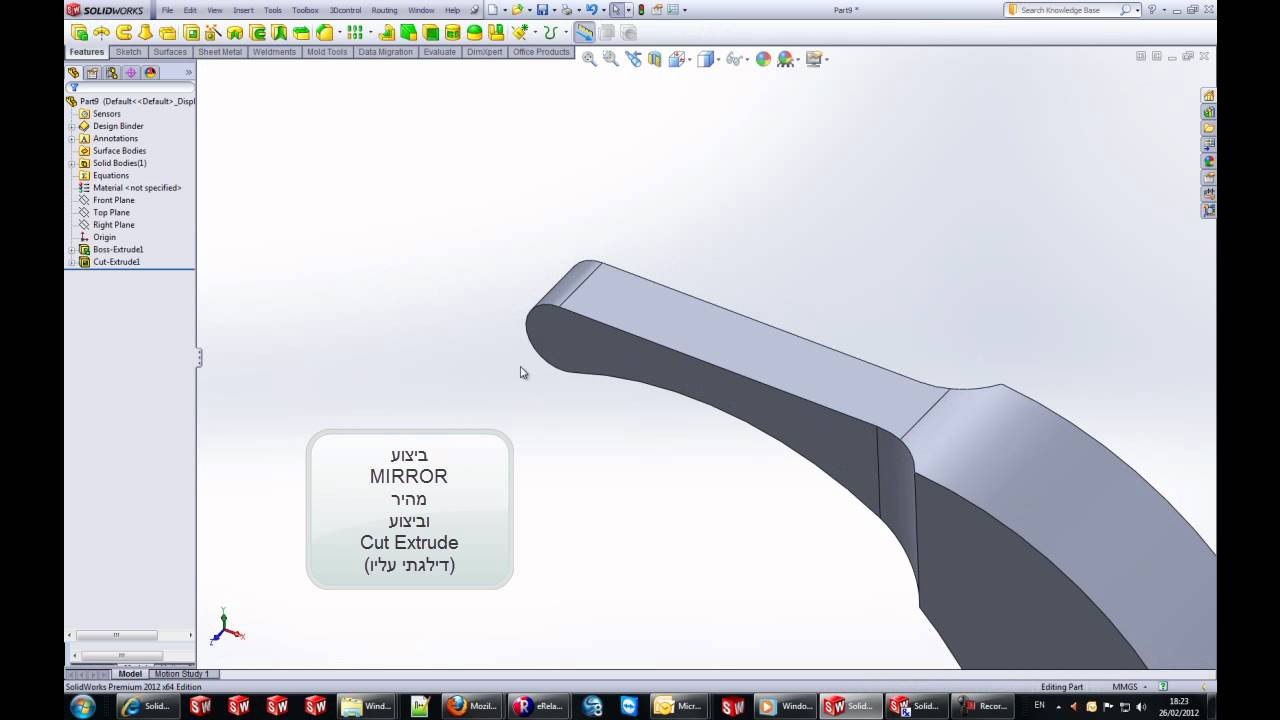The height and width of the screenshot is (720, 1280).
Task: Switch to the Sketch tab
Action: point(128,52)
